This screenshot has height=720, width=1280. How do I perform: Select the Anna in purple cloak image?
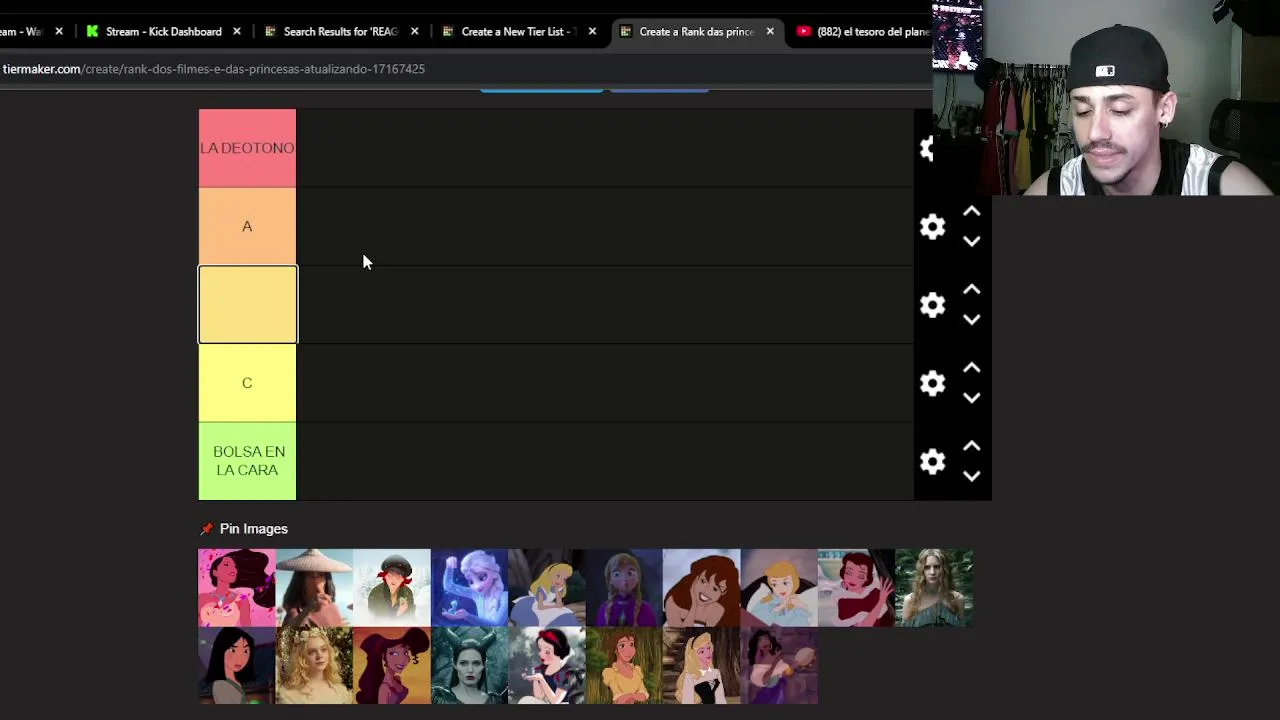coord(624,588)
